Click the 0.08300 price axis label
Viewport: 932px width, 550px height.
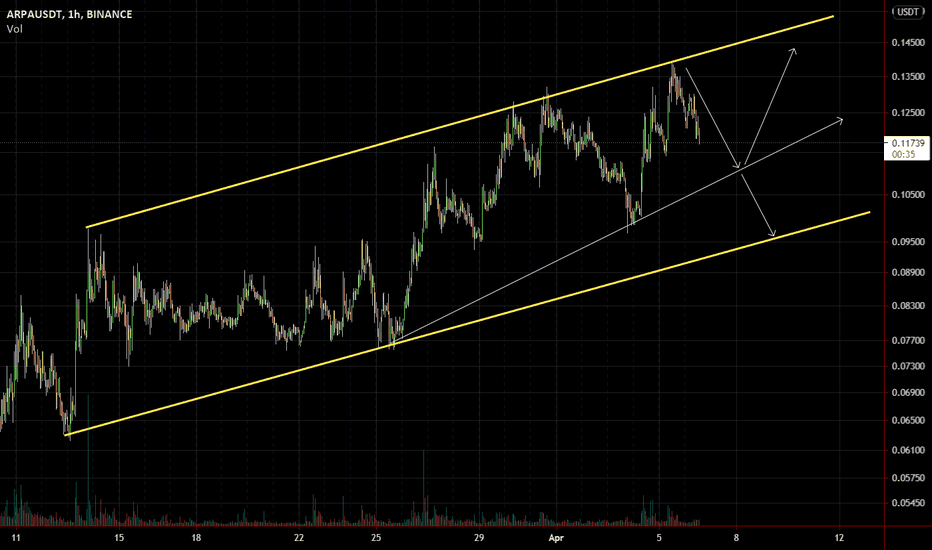pyautogui.click(x=908, y=306)
